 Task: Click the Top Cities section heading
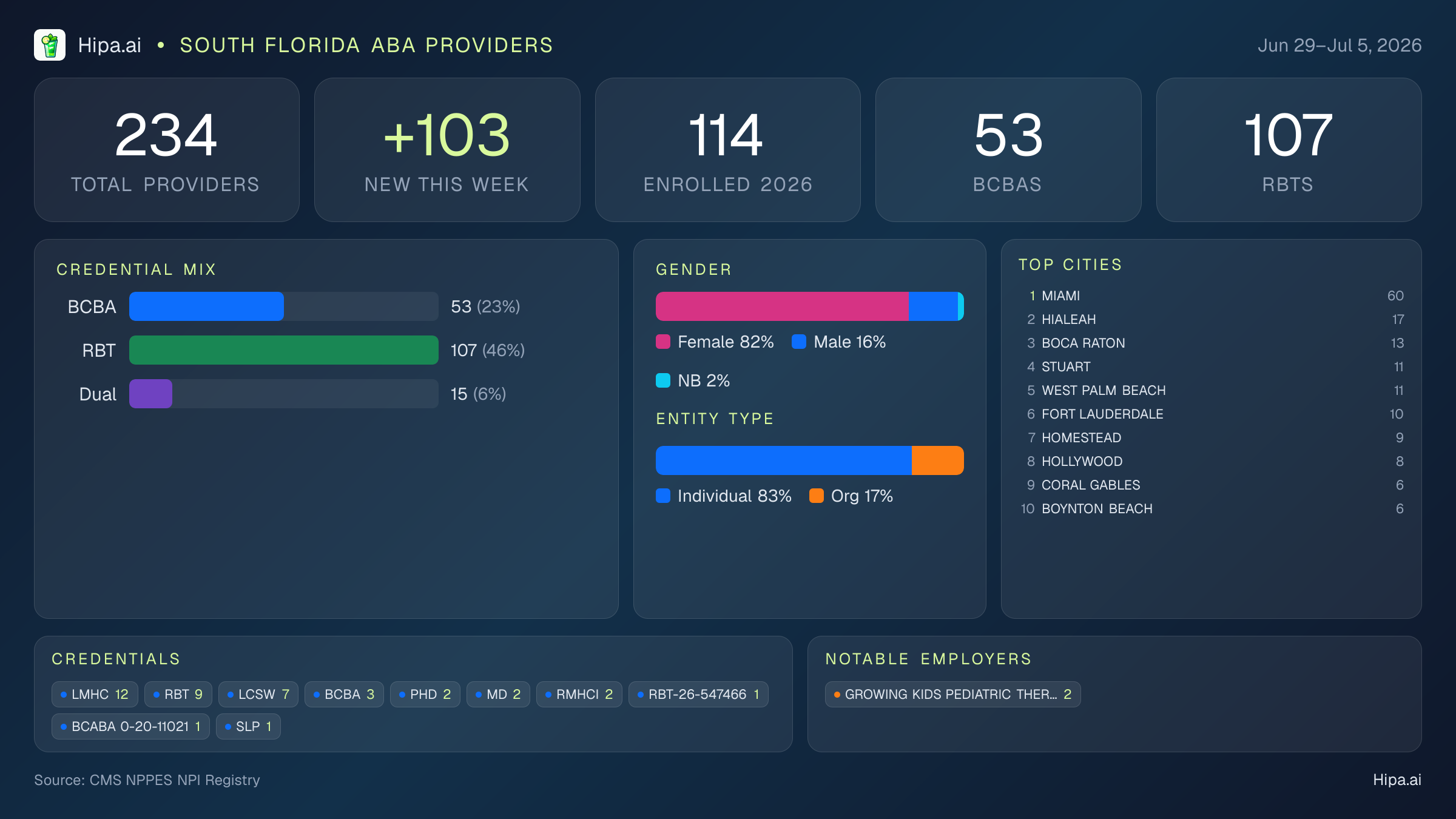pyautogui.click(x=1070, y=265)
